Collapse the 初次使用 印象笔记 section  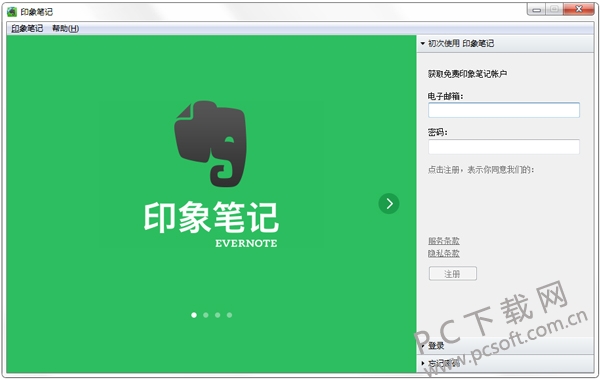coord(505,44)
